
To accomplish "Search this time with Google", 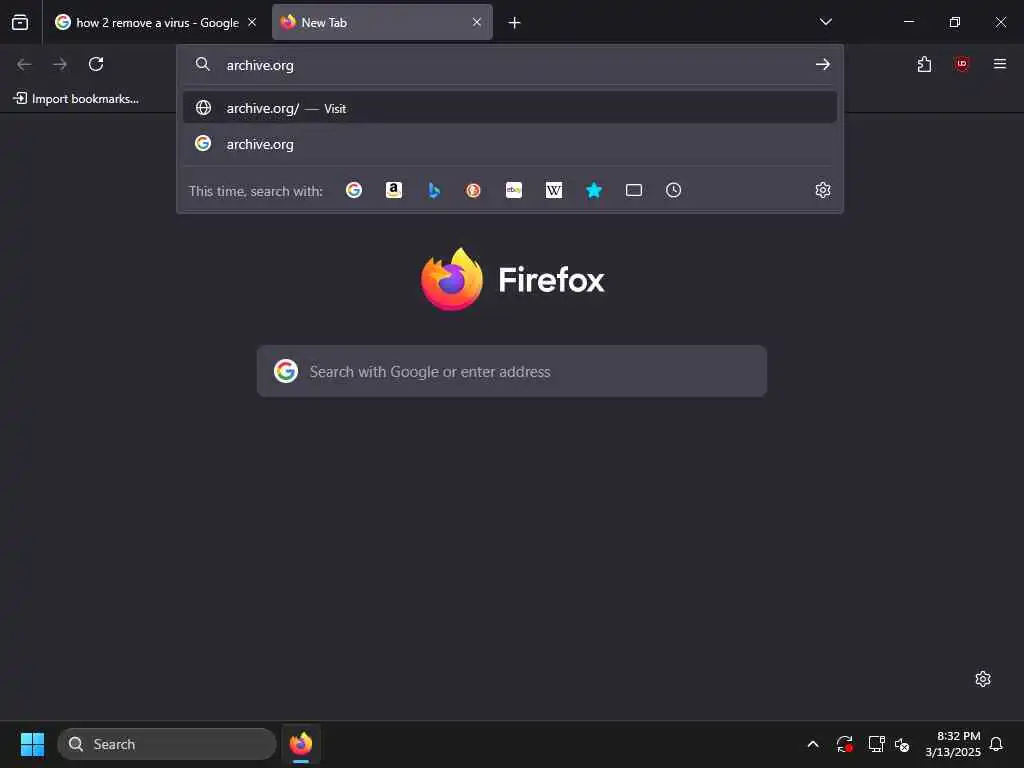I will (x=354, y=190).
